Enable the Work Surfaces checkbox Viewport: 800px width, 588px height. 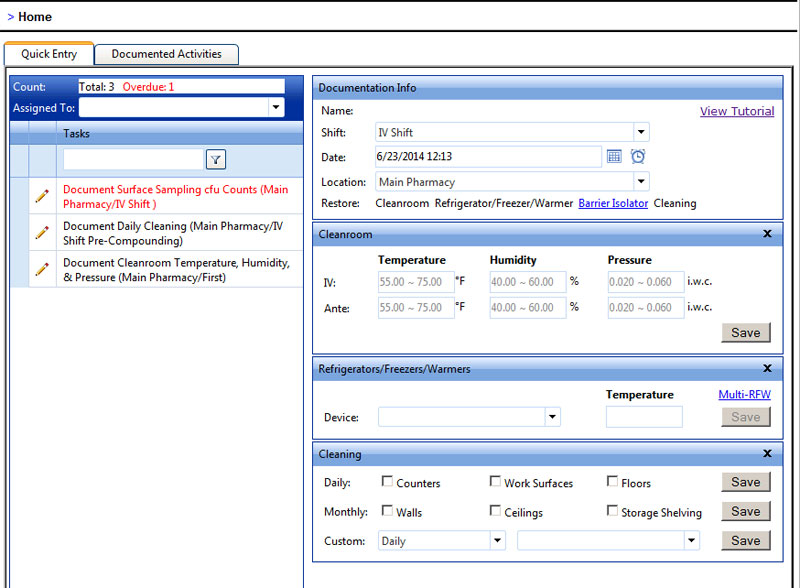(x=495, y=482)
